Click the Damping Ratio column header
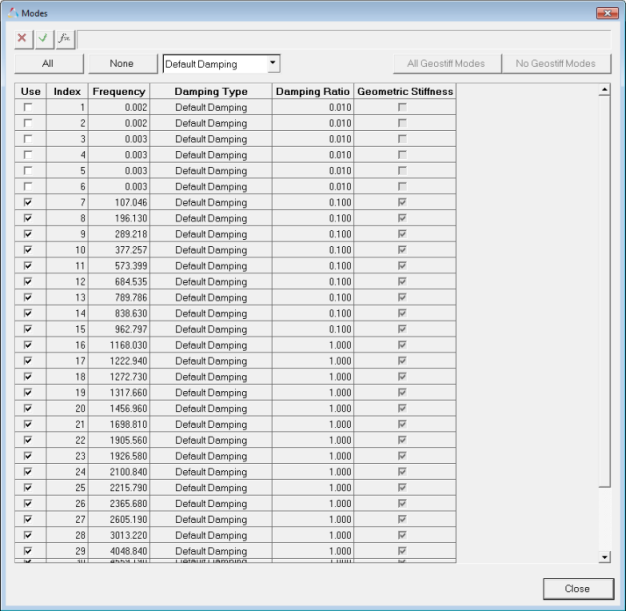 (x=313, y=91)
